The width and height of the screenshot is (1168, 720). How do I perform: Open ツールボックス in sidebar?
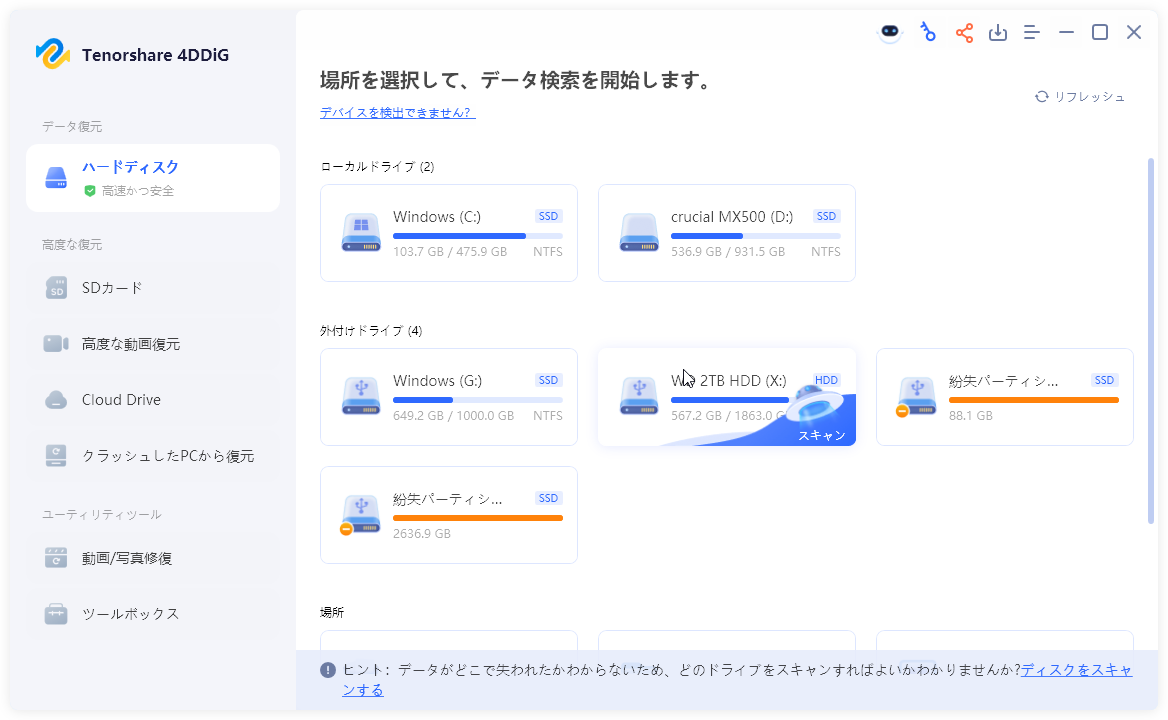click(153, 614)
